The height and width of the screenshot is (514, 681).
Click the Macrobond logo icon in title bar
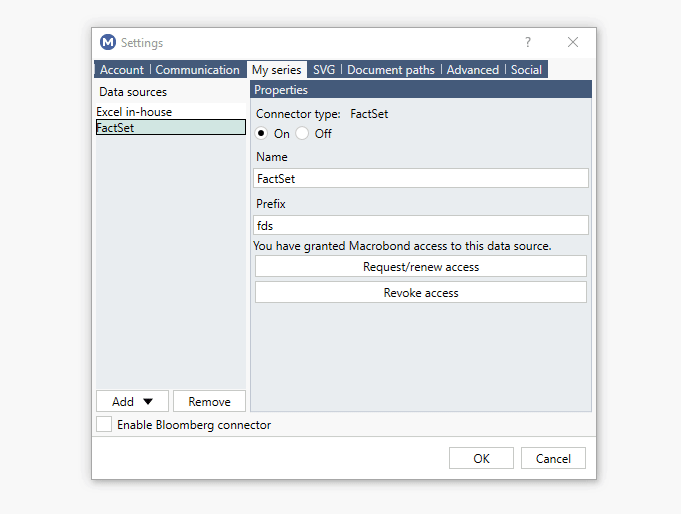(x=108, y=42)
